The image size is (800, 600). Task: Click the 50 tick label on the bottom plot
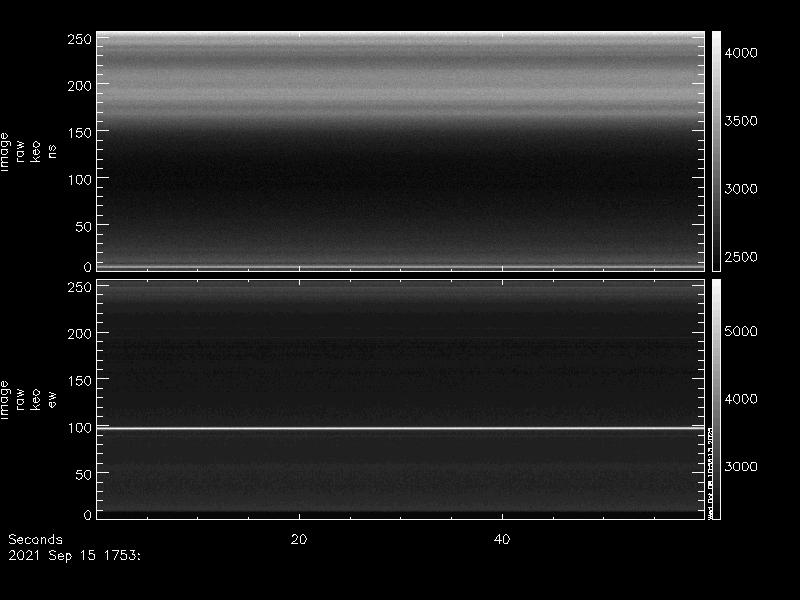pos(83,475)
